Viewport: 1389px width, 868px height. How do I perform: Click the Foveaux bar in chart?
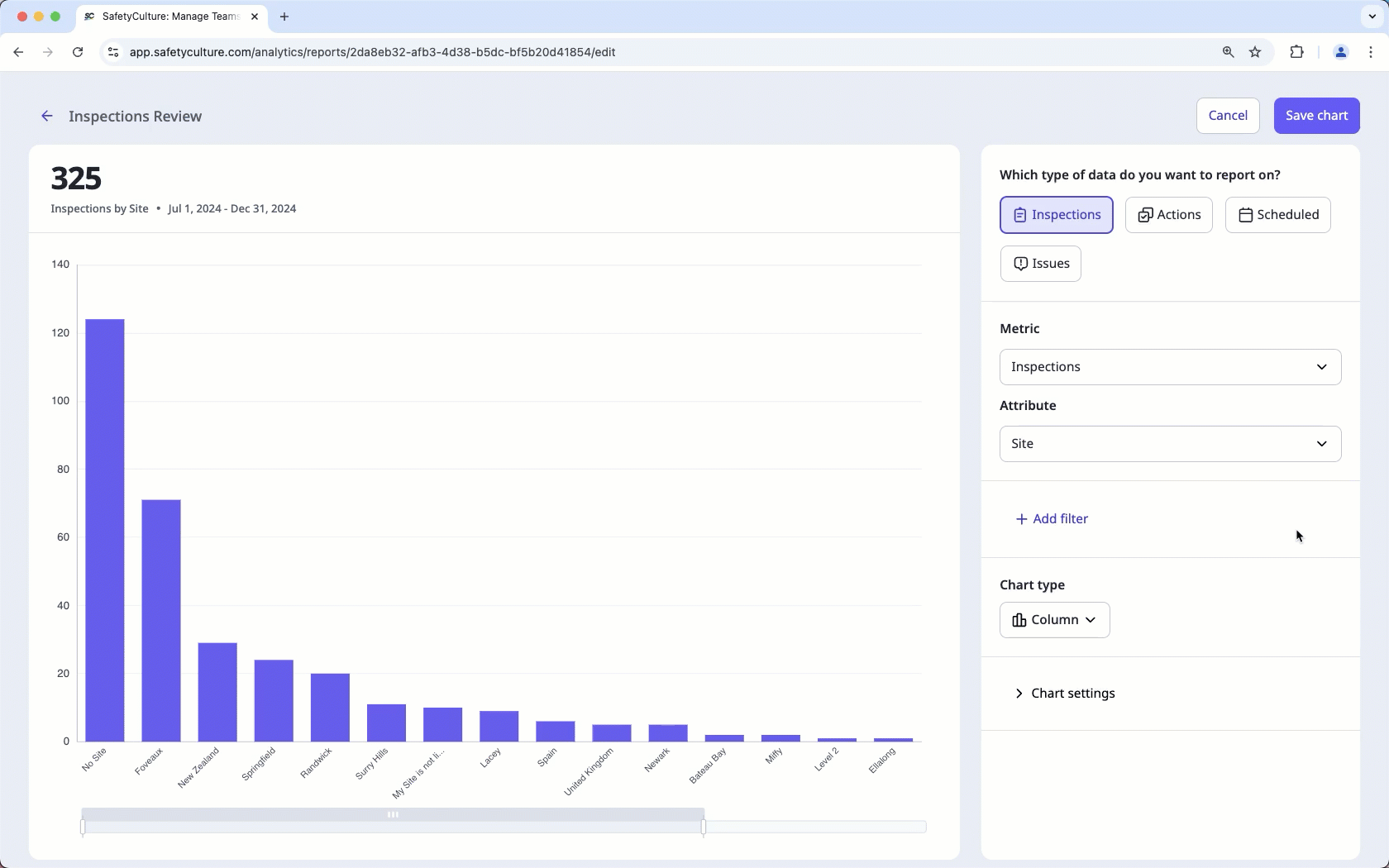(161, 621)
